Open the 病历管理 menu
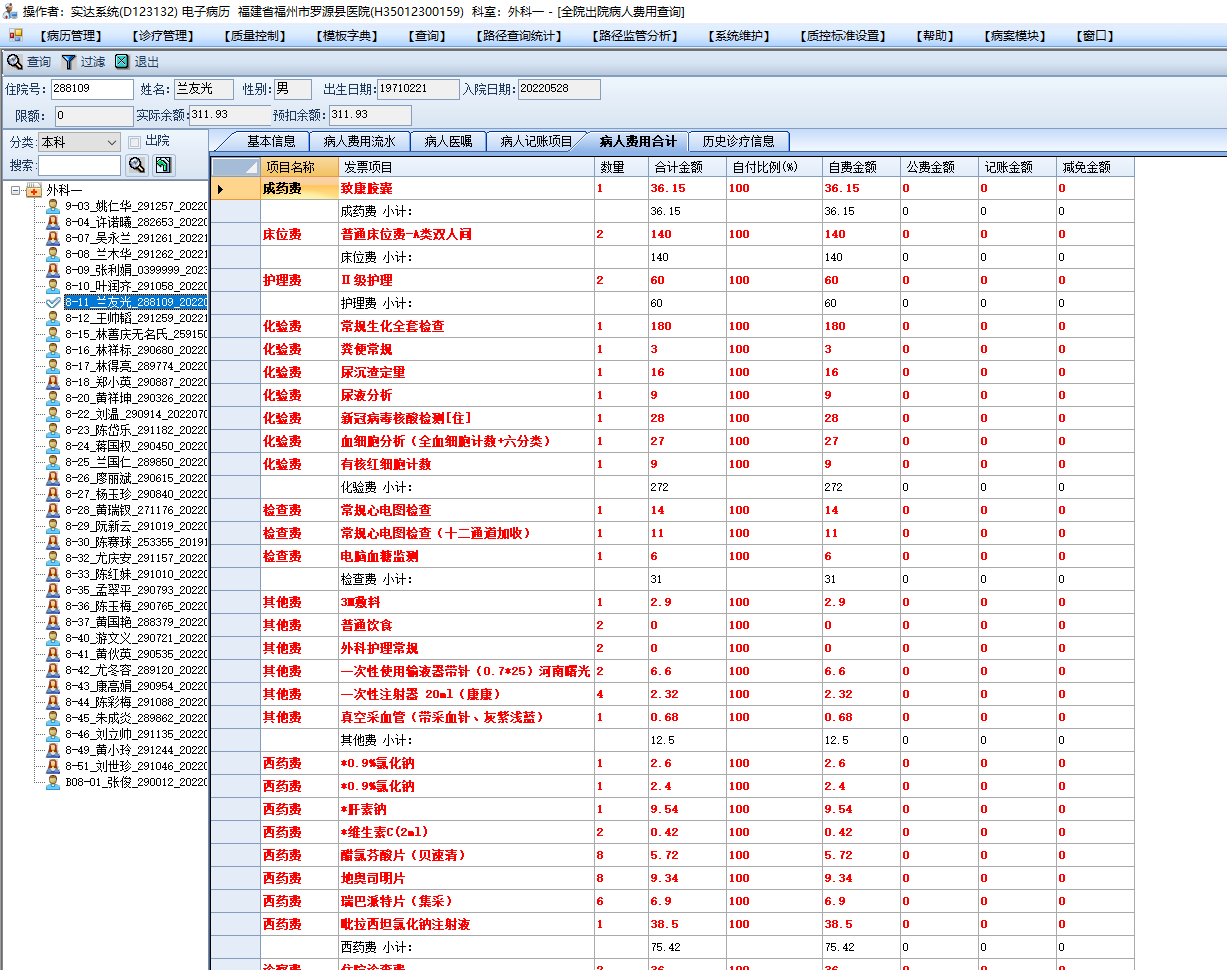This screenshot has height=970, width=1227. pyautogui.click(x=73, y=36)
